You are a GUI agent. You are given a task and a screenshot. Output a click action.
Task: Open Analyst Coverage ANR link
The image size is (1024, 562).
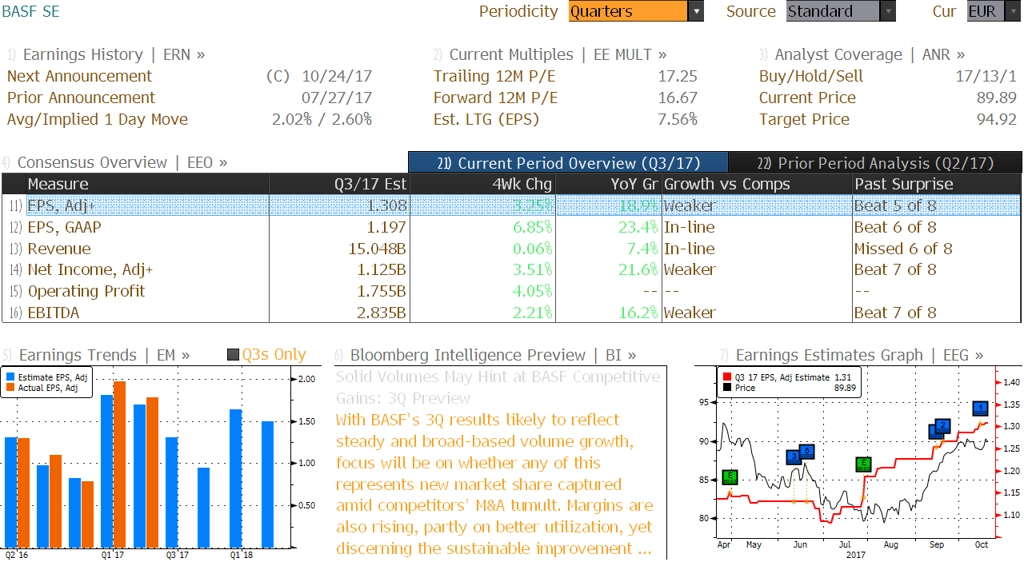(870, 54)
